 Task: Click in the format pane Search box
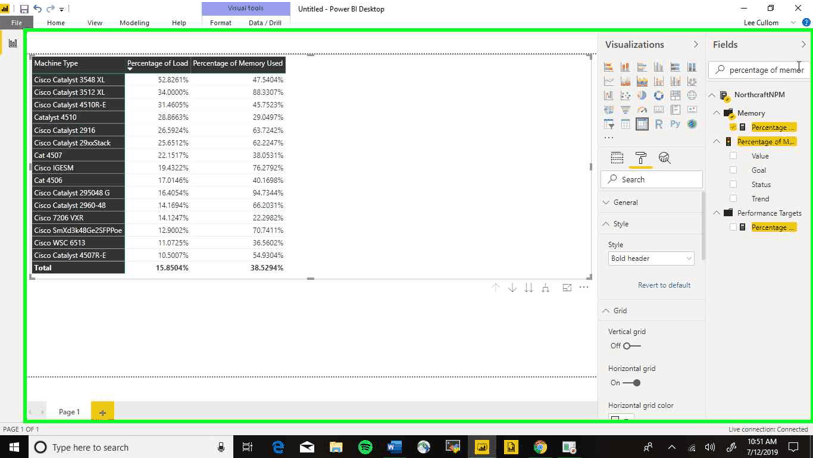(651, 179)
